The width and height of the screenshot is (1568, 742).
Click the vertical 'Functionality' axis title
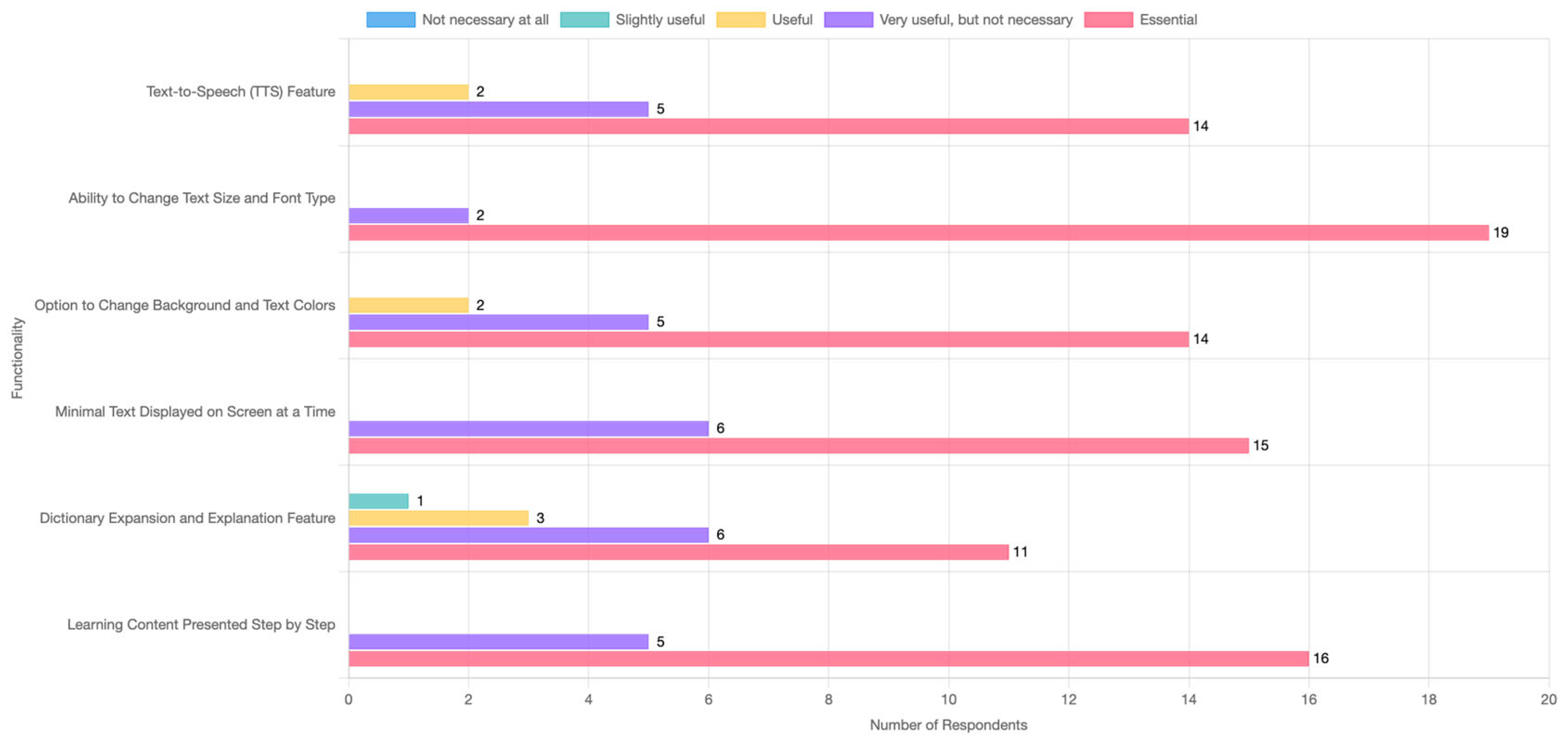(17, 358)
